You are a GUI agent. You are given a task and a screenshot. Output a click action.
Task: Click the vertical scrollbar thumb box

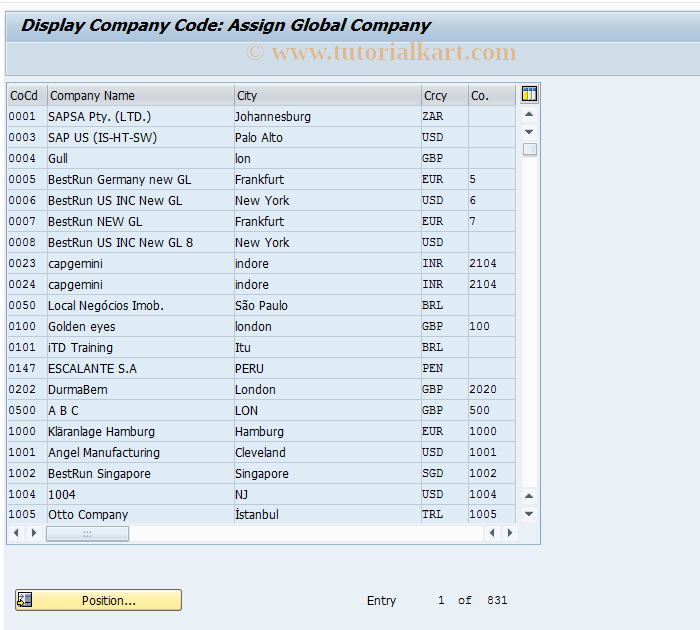529,149
